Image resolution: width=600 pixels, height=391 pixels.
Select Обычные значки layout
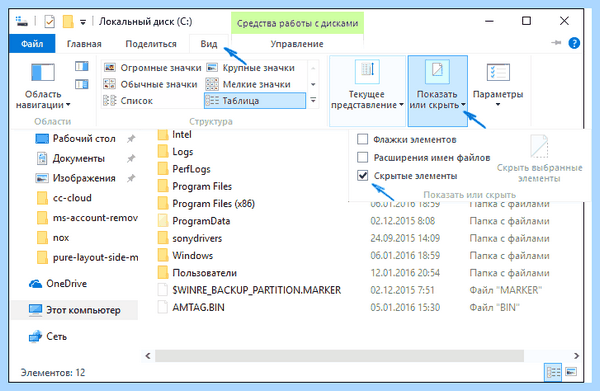click(151, 84)
